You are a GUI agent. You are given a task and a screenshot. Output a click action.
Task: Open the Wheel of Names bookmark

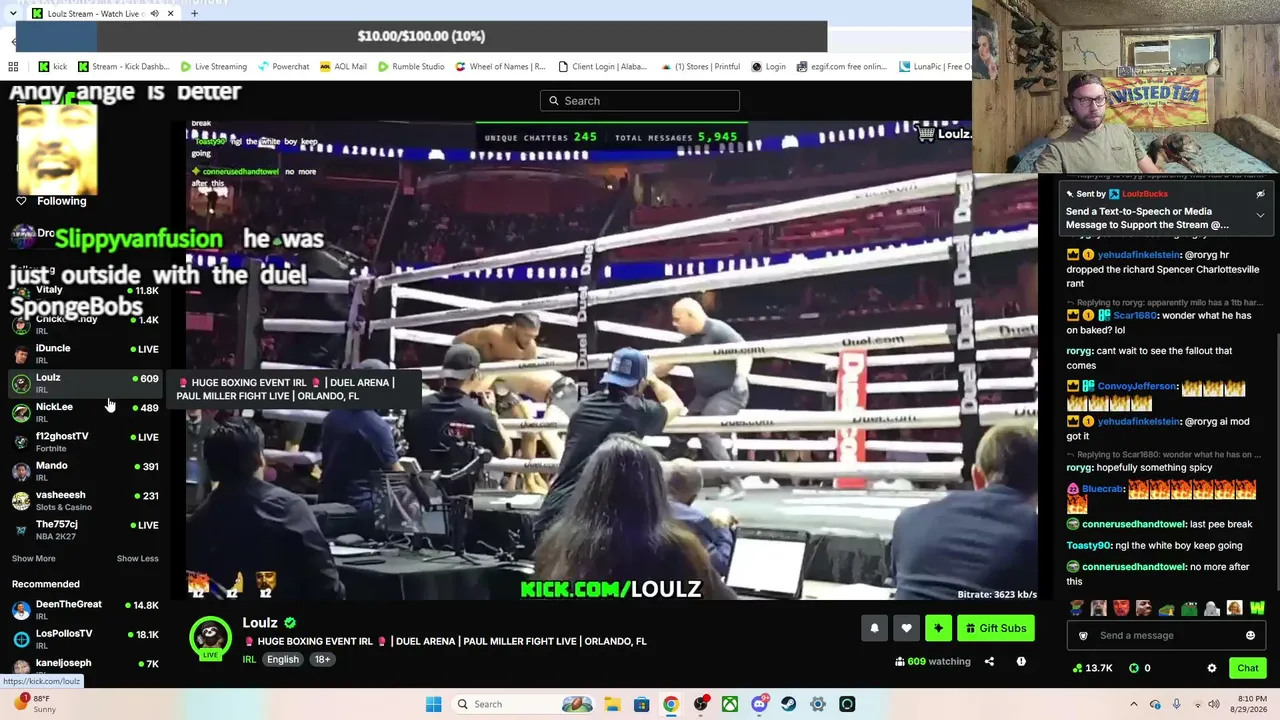click(500, 67)
